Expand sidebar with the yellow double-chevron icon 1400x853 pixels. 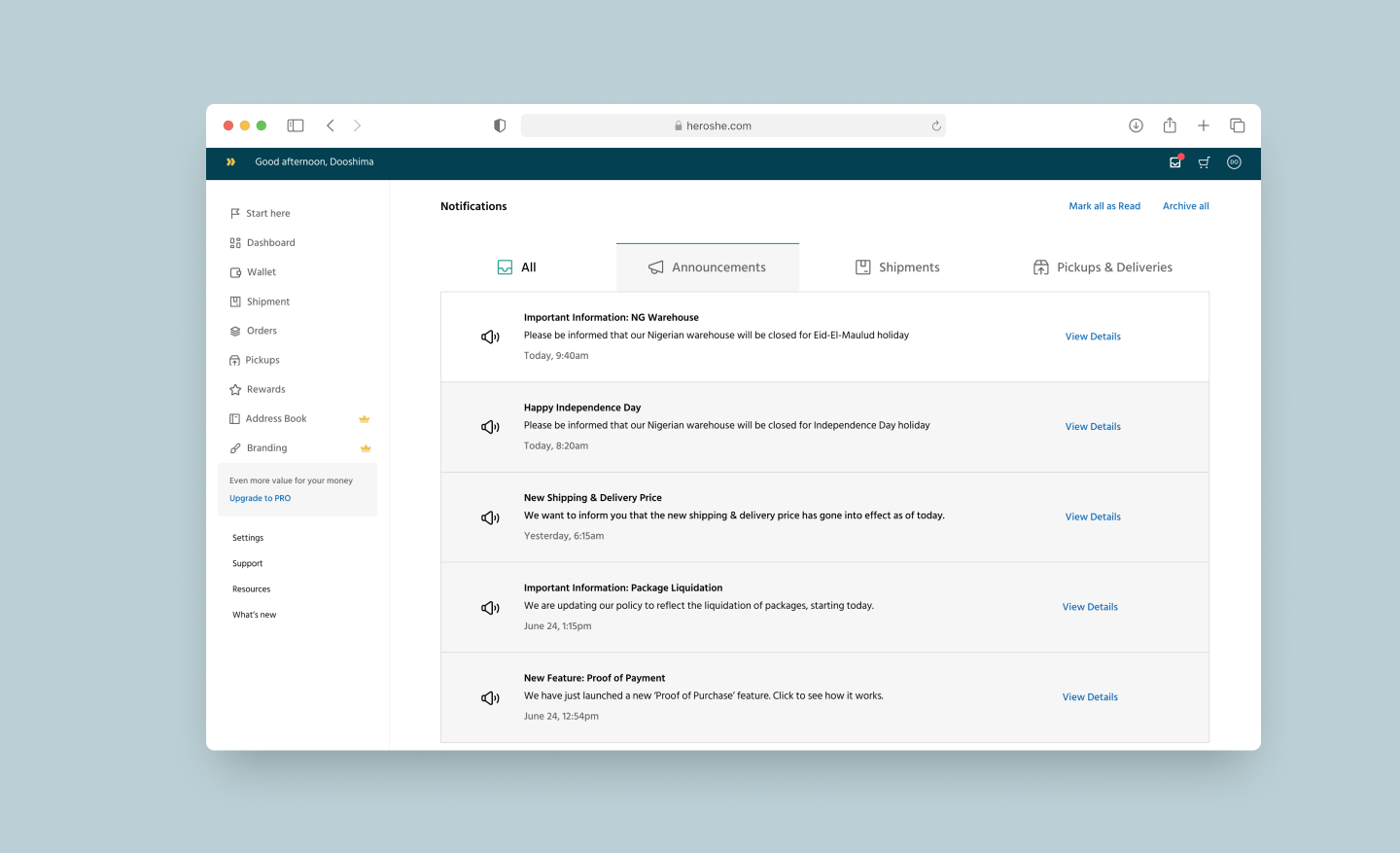(230, 162)
